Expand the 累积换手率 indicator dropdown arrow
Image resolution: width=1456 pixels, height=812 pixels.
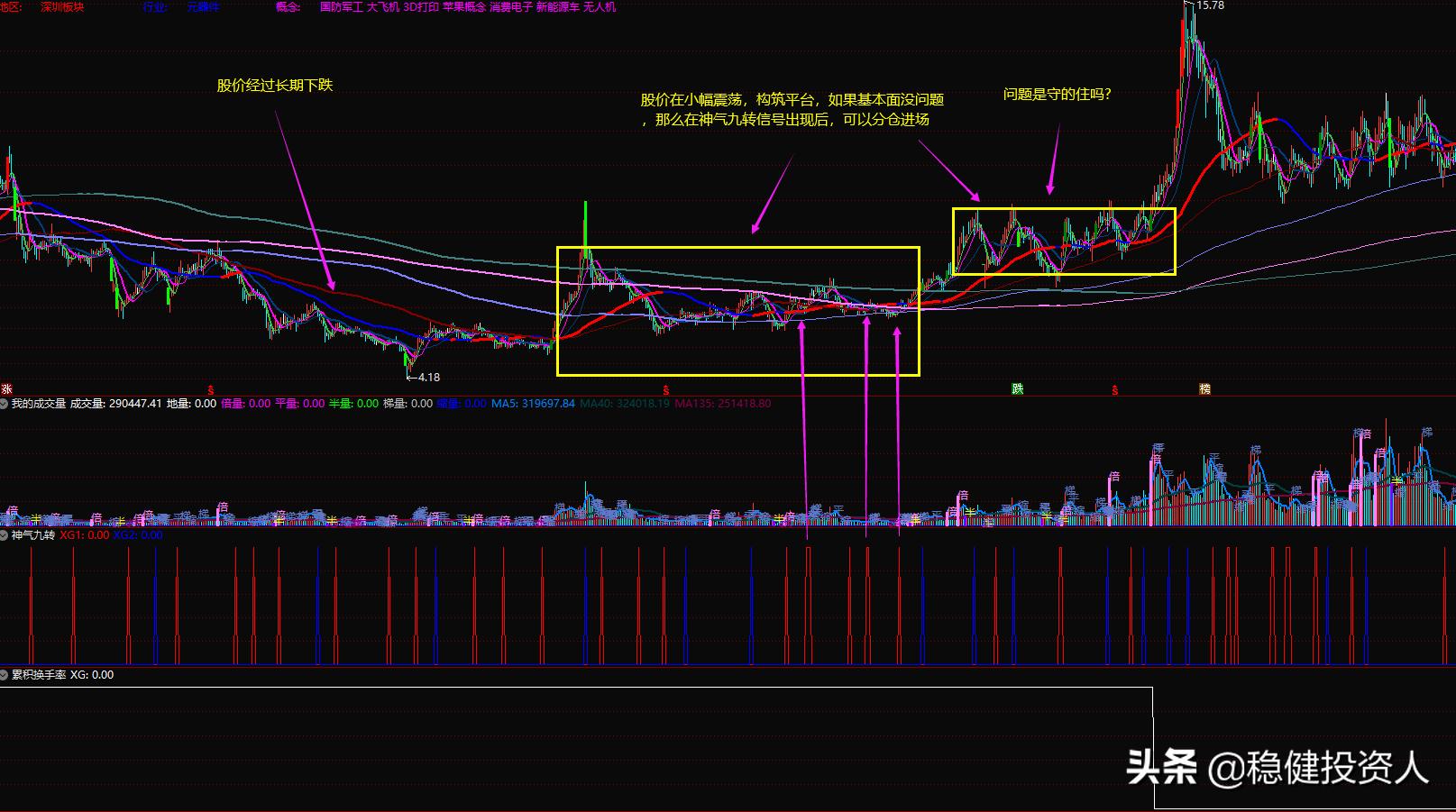pos(5,675)
